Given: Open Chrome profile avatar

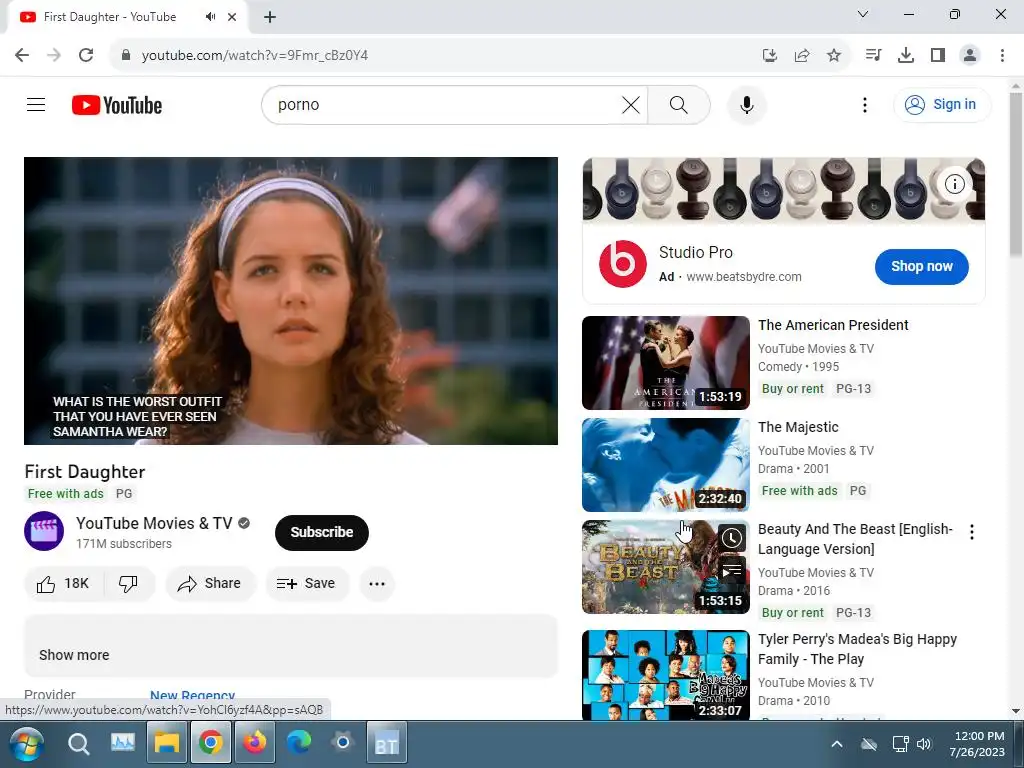Looking at the screenshot, I should [970, 55].
